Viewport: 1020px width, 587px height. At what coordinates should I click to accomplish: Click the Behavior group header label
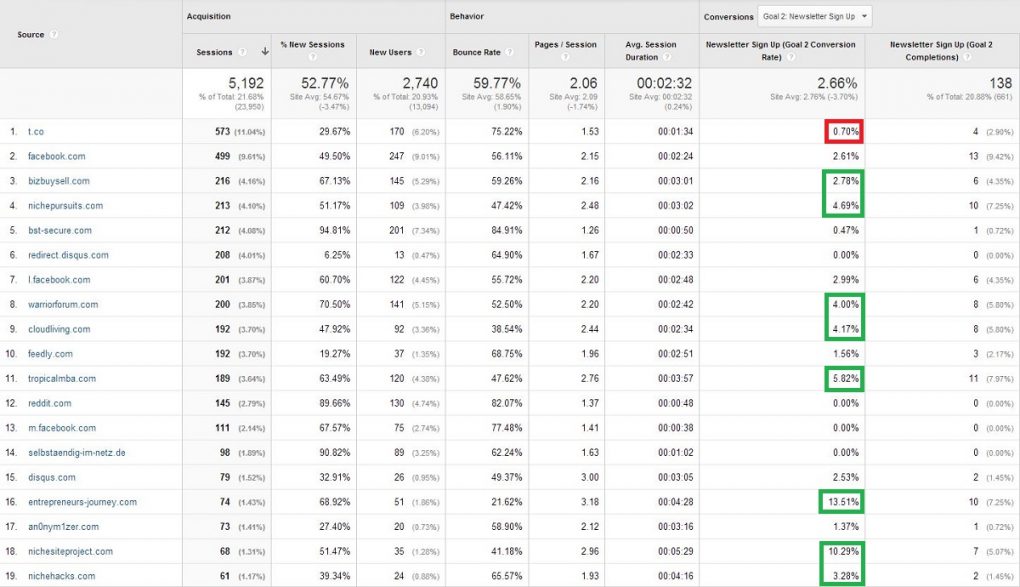(x=466, y=16)
